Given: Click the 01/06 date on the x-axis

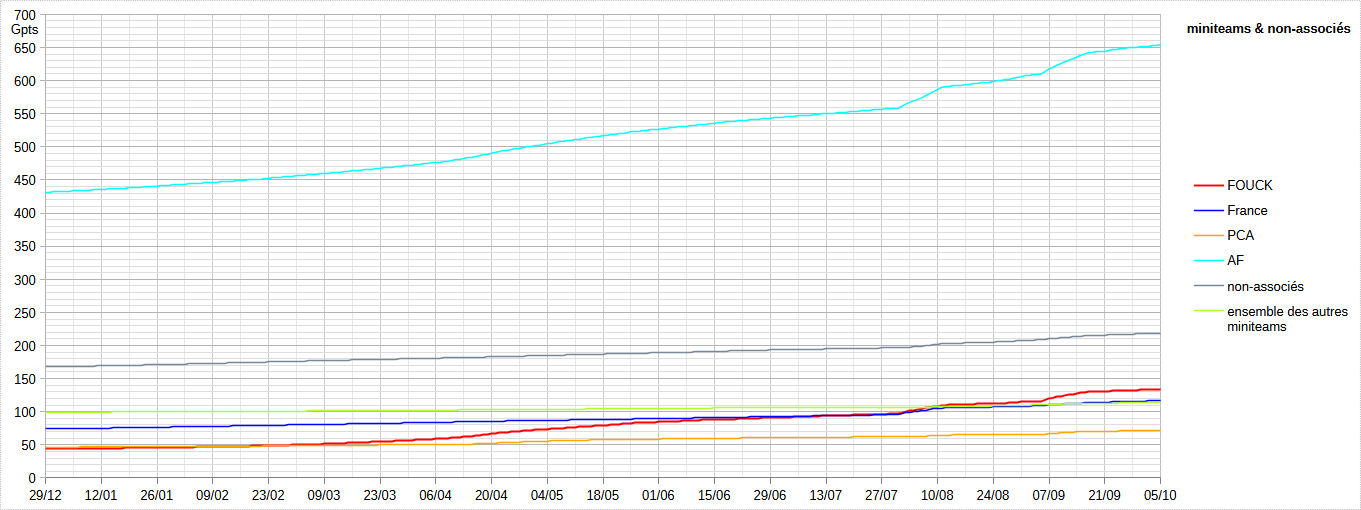Looking at the screenshot, I should (x=658, y=495).
